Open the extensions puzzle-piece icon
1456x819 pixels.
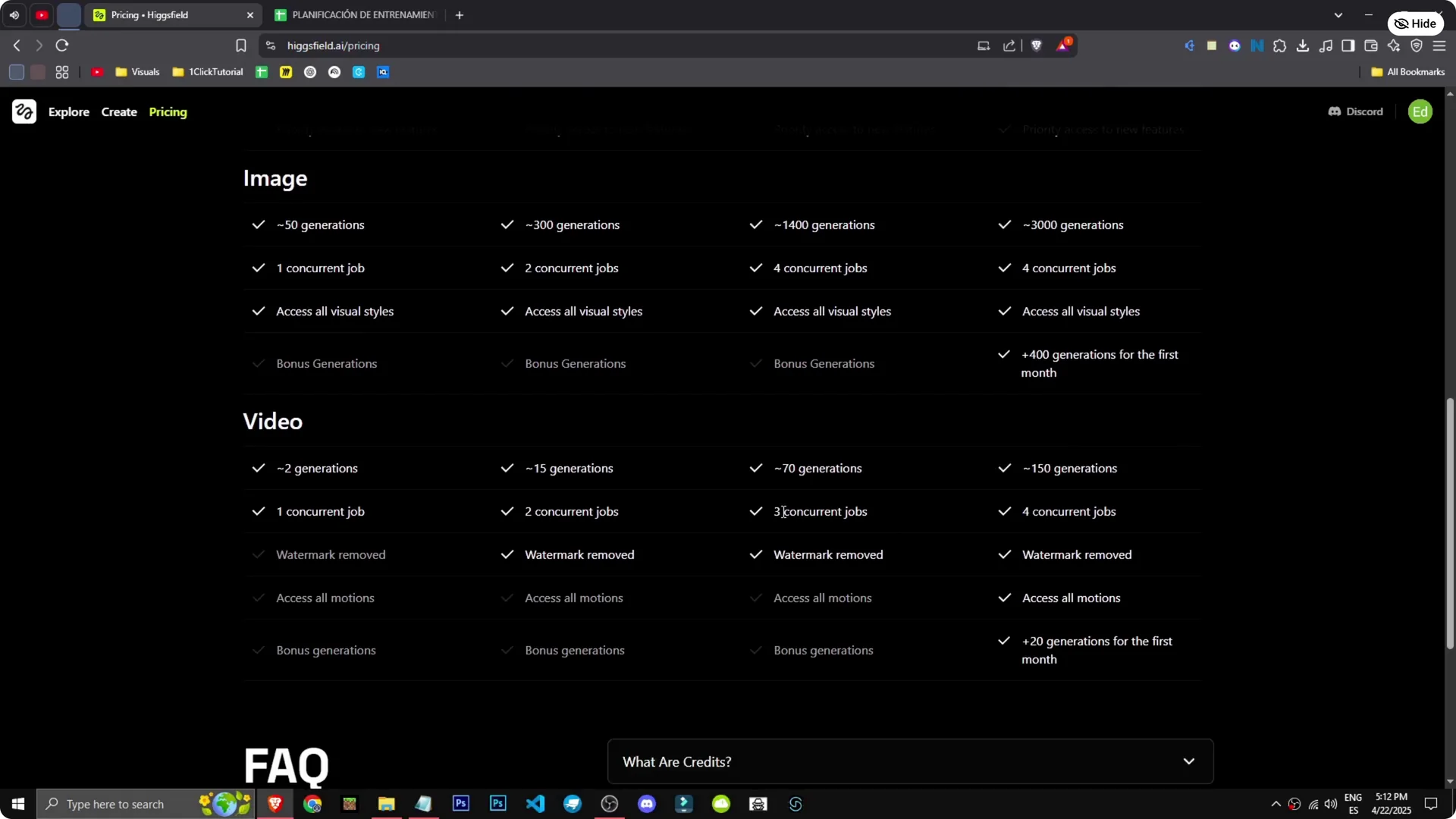[x=1280, y=45]
